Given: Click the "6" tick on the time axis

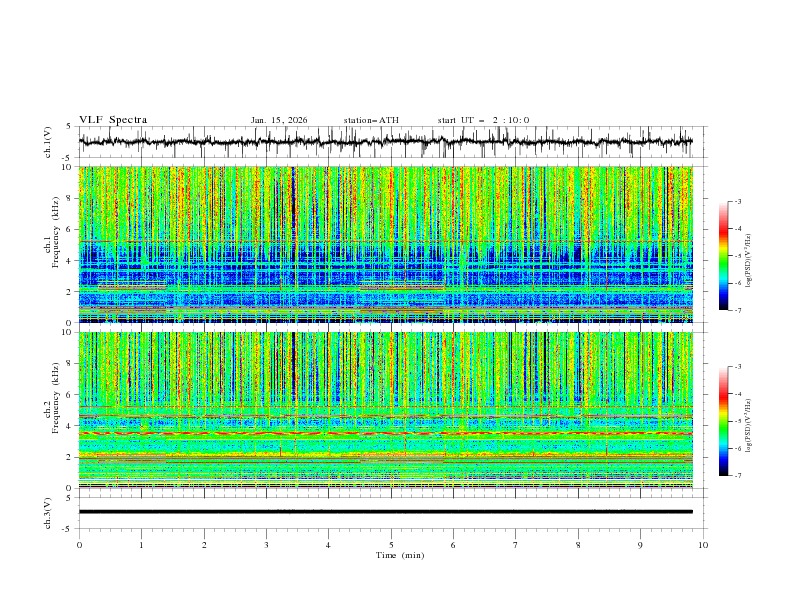Looking at the screenshot, I should coord(453,545).
